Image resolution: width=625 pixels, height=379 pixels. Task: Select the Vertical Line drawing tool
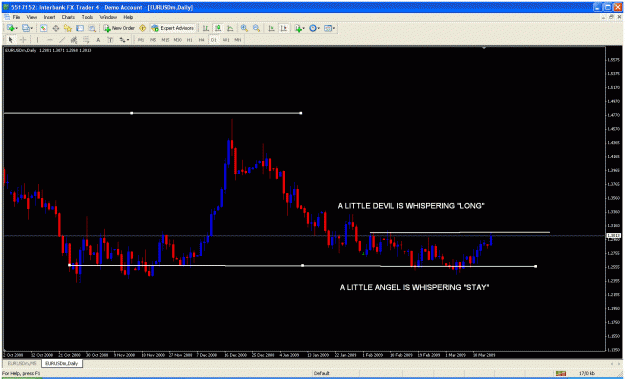pos(37,40)
